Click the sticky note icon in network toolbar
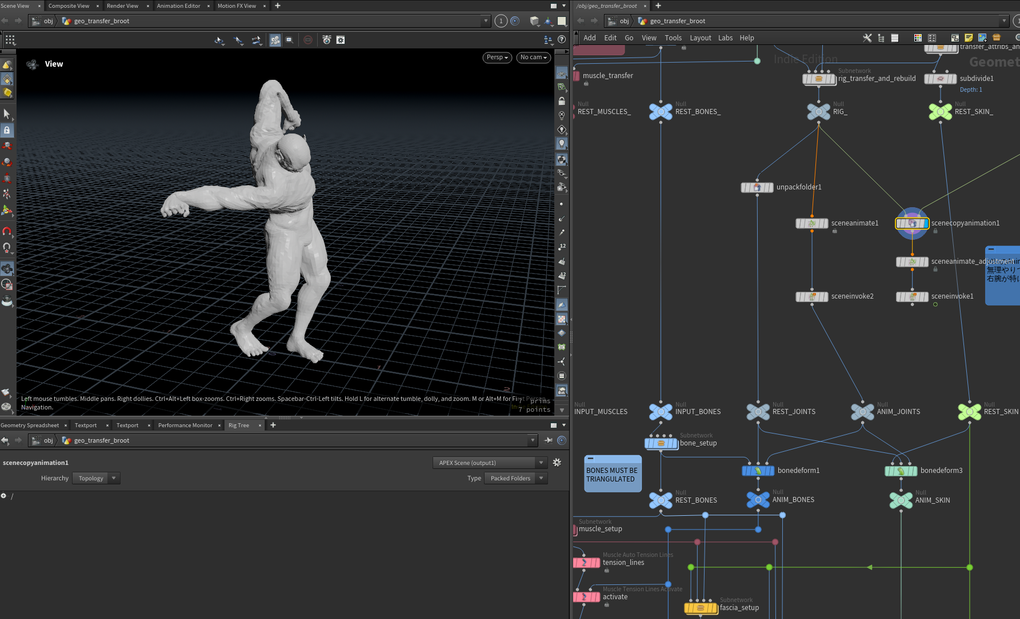This screenshot has height=619, width=1020. click(x=968, y=38)
